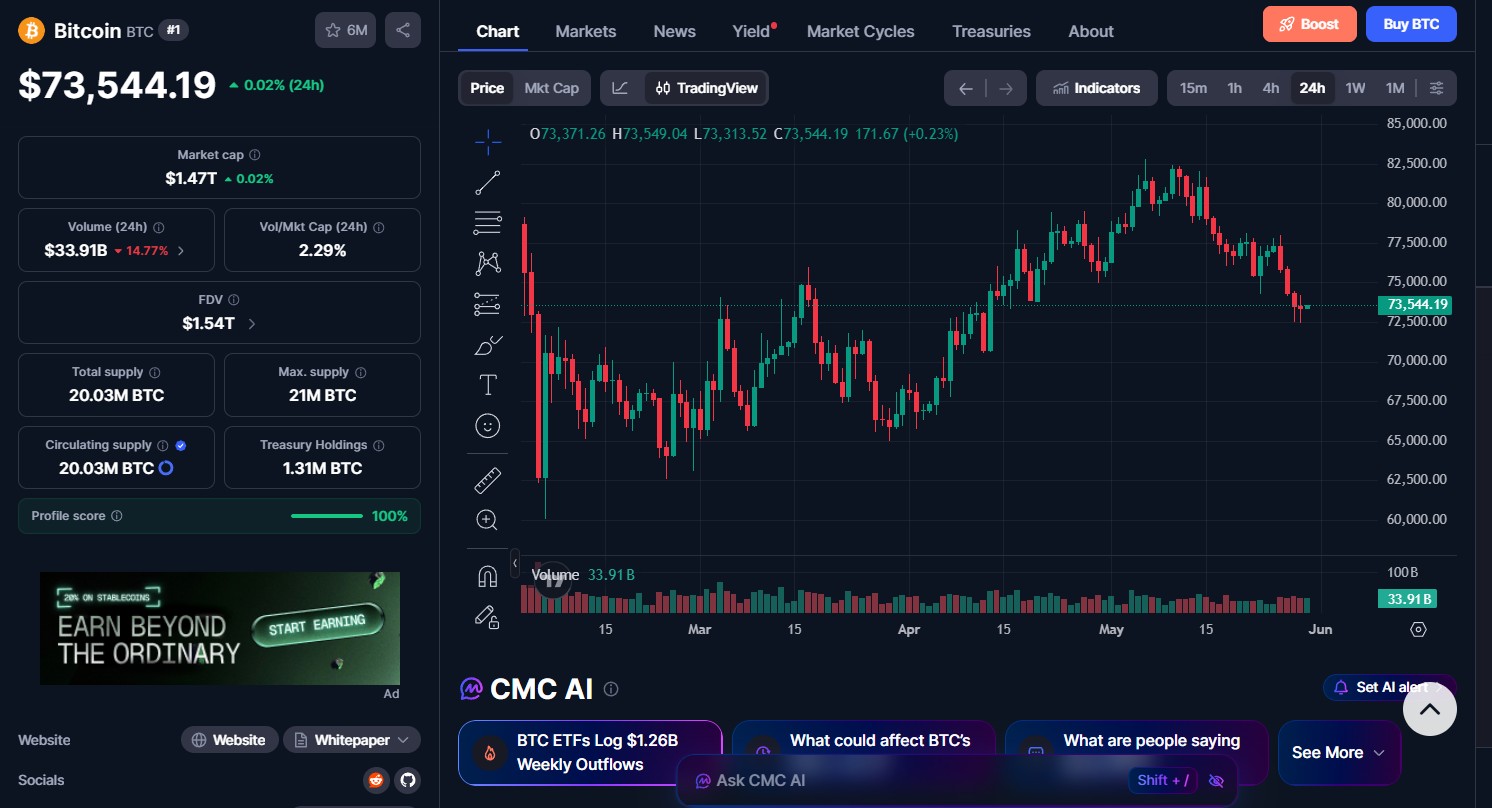Screen dimensions: 1492x808
Task: Click the Profile score info icon
Action: point(117,516)
